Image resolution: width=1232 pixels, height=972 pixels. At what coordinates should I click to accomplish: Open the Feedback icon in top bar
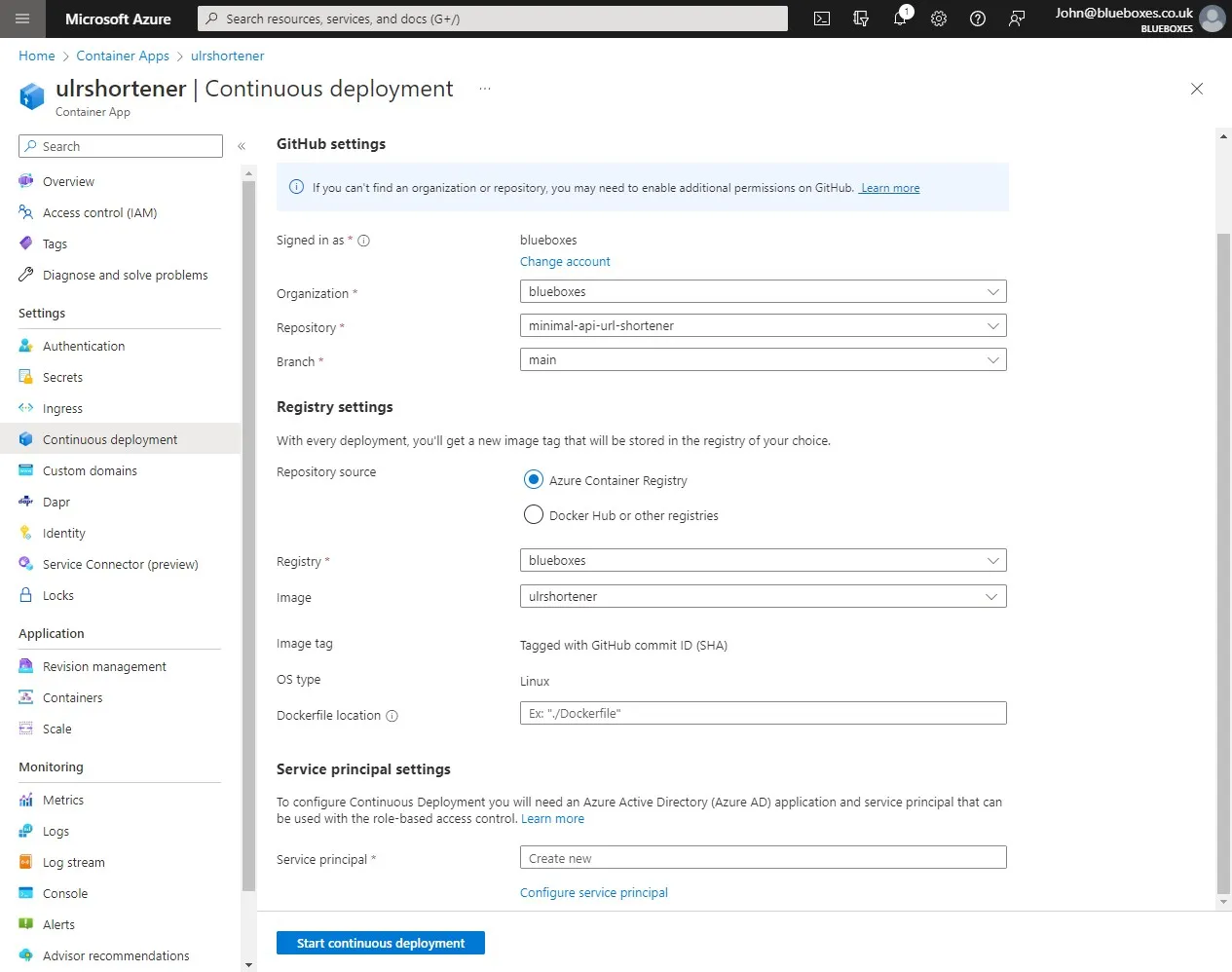tap(1017, 19)
